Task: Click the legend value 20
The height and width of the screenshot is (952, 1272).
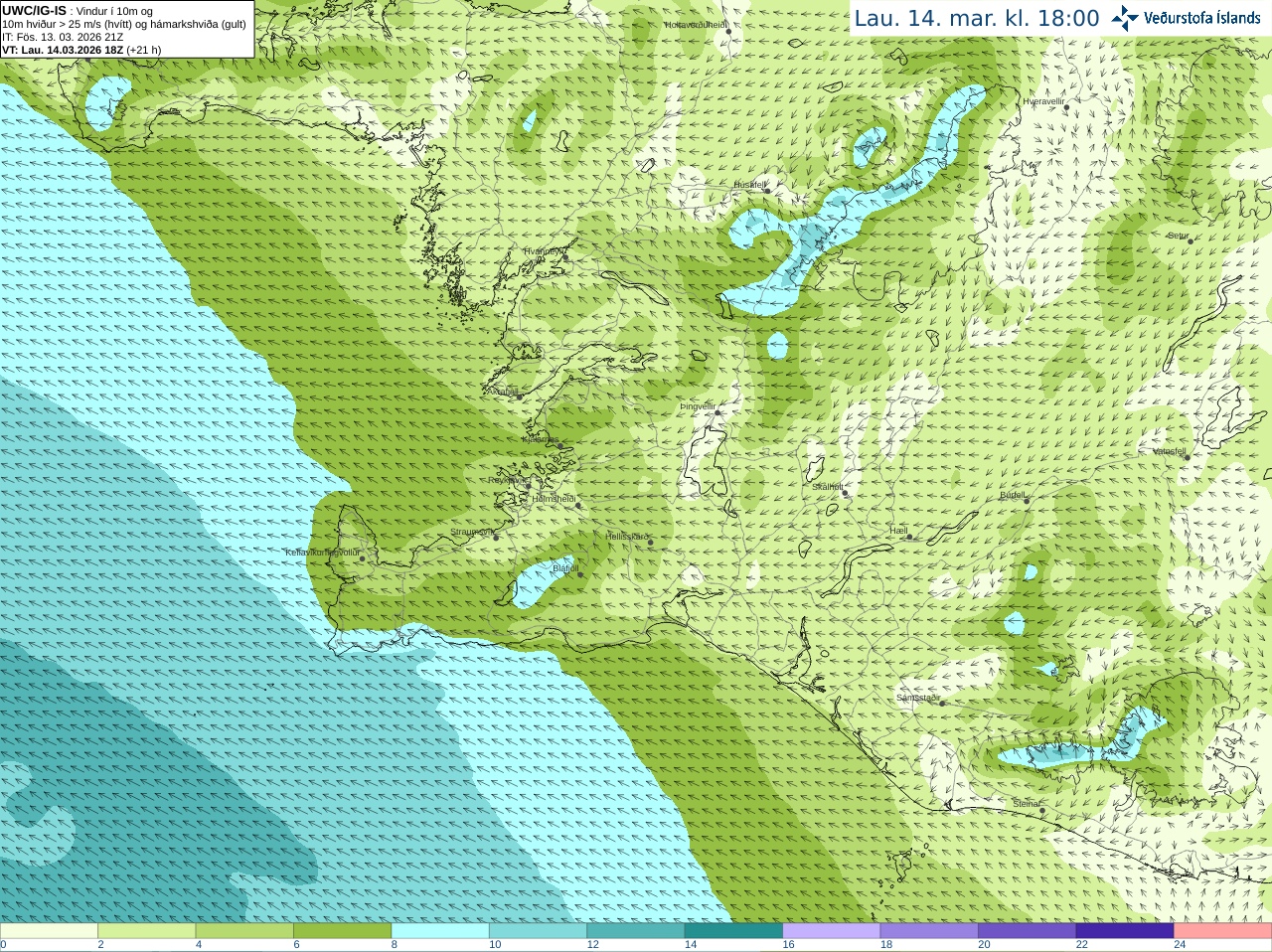Action: 984,945
